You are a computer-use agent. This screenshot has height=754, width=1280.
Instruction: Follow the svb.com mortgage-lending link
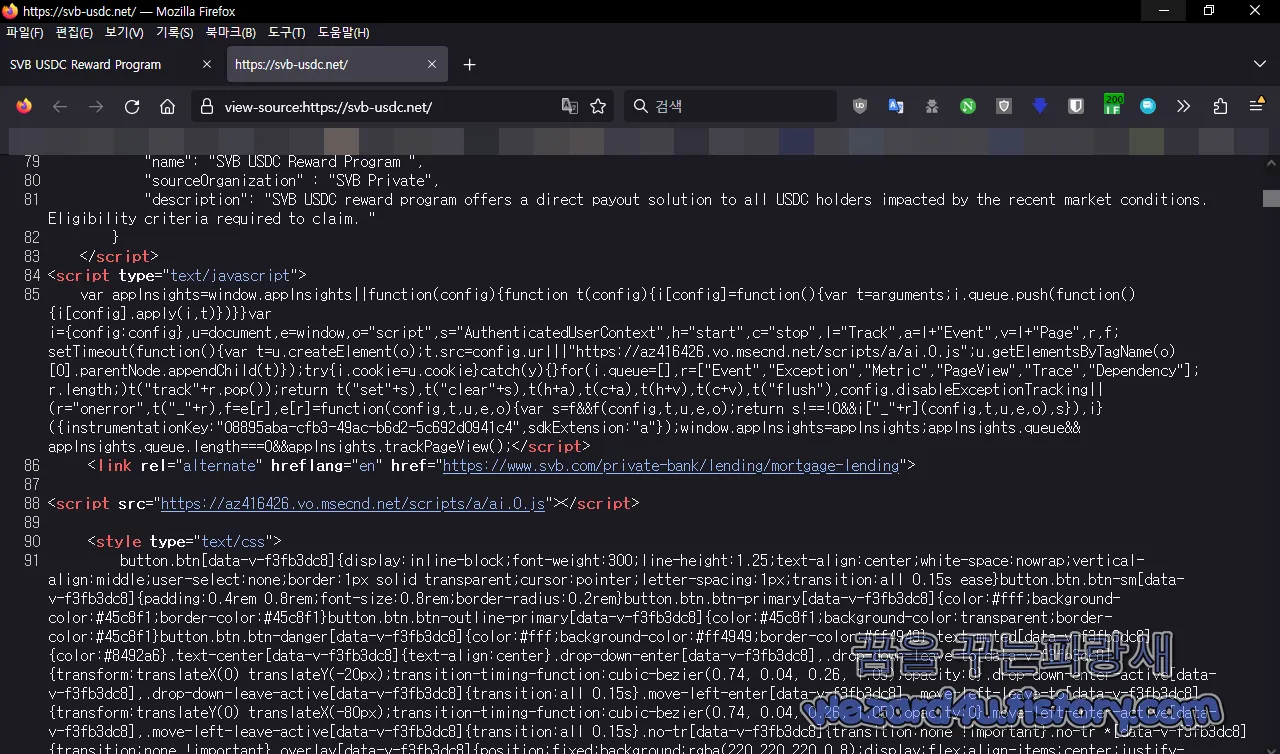click(x=670, y=466)
